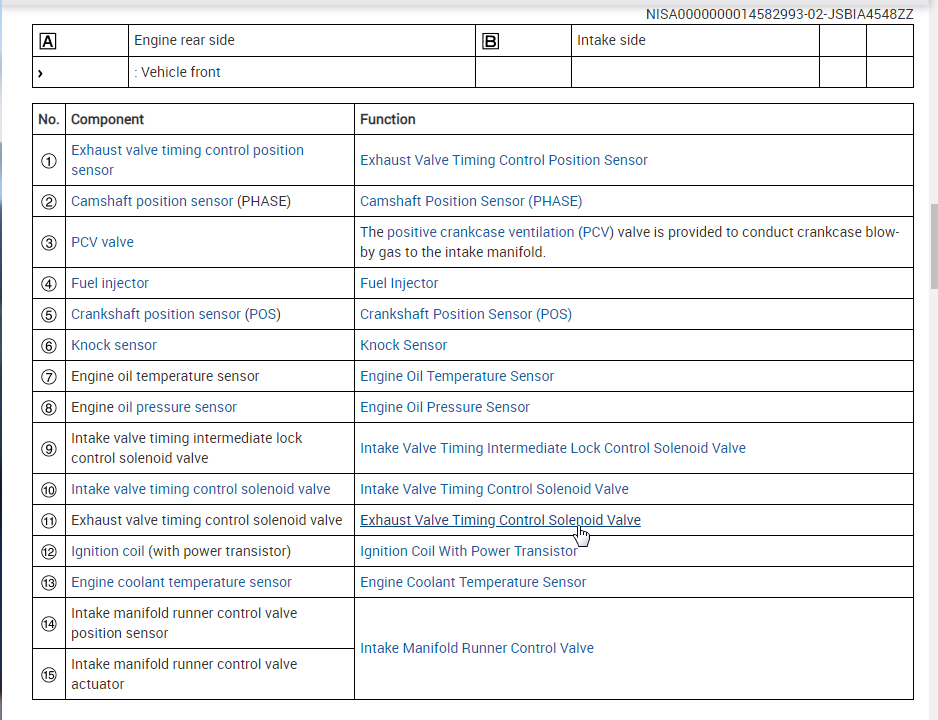This screenshot has width=938, height=720.
Task: Open positive crankcase ventilation link
Action: (480, 232)
